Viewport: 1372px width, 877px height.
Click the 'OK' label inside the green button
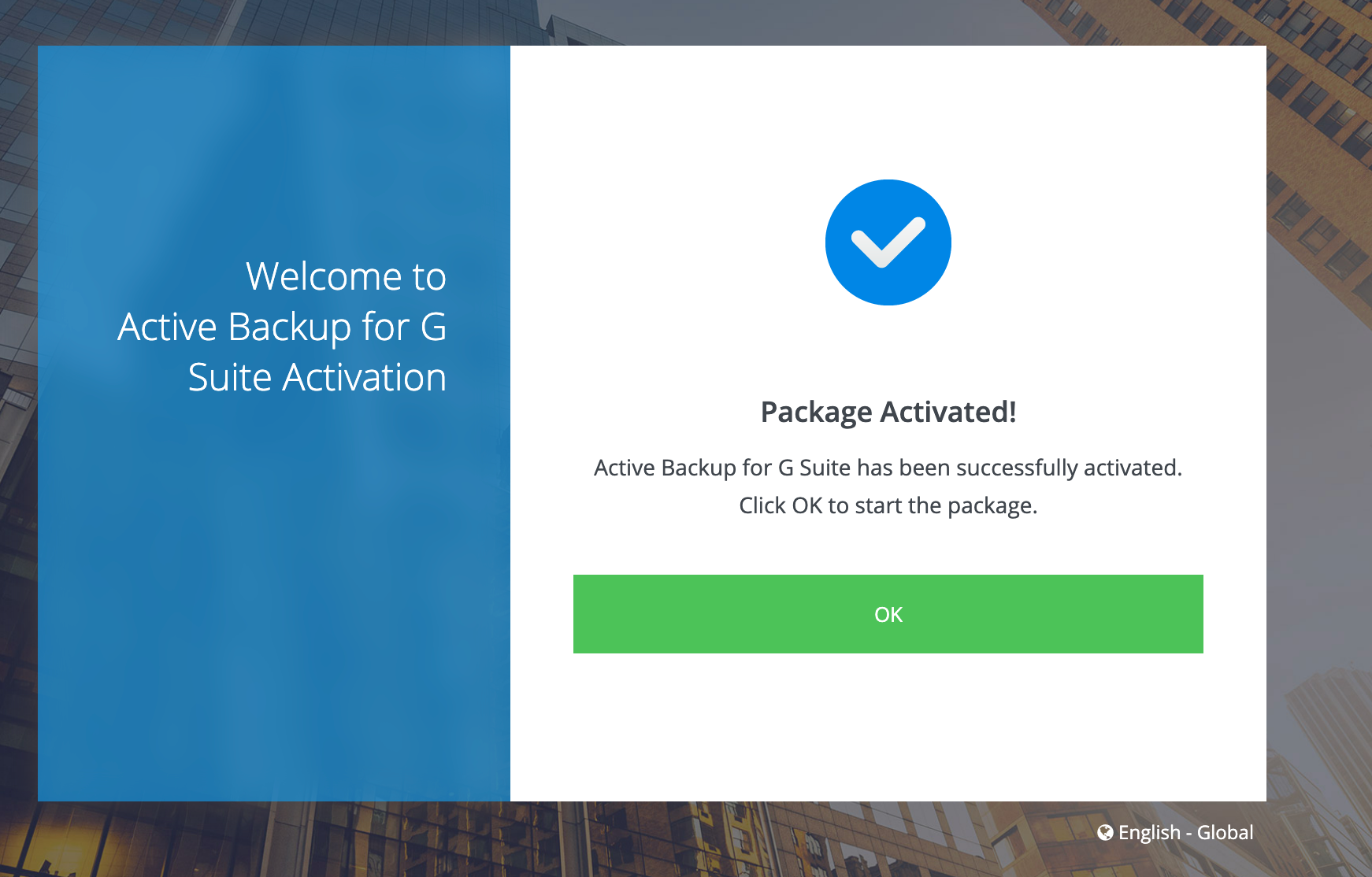point(888,615)
